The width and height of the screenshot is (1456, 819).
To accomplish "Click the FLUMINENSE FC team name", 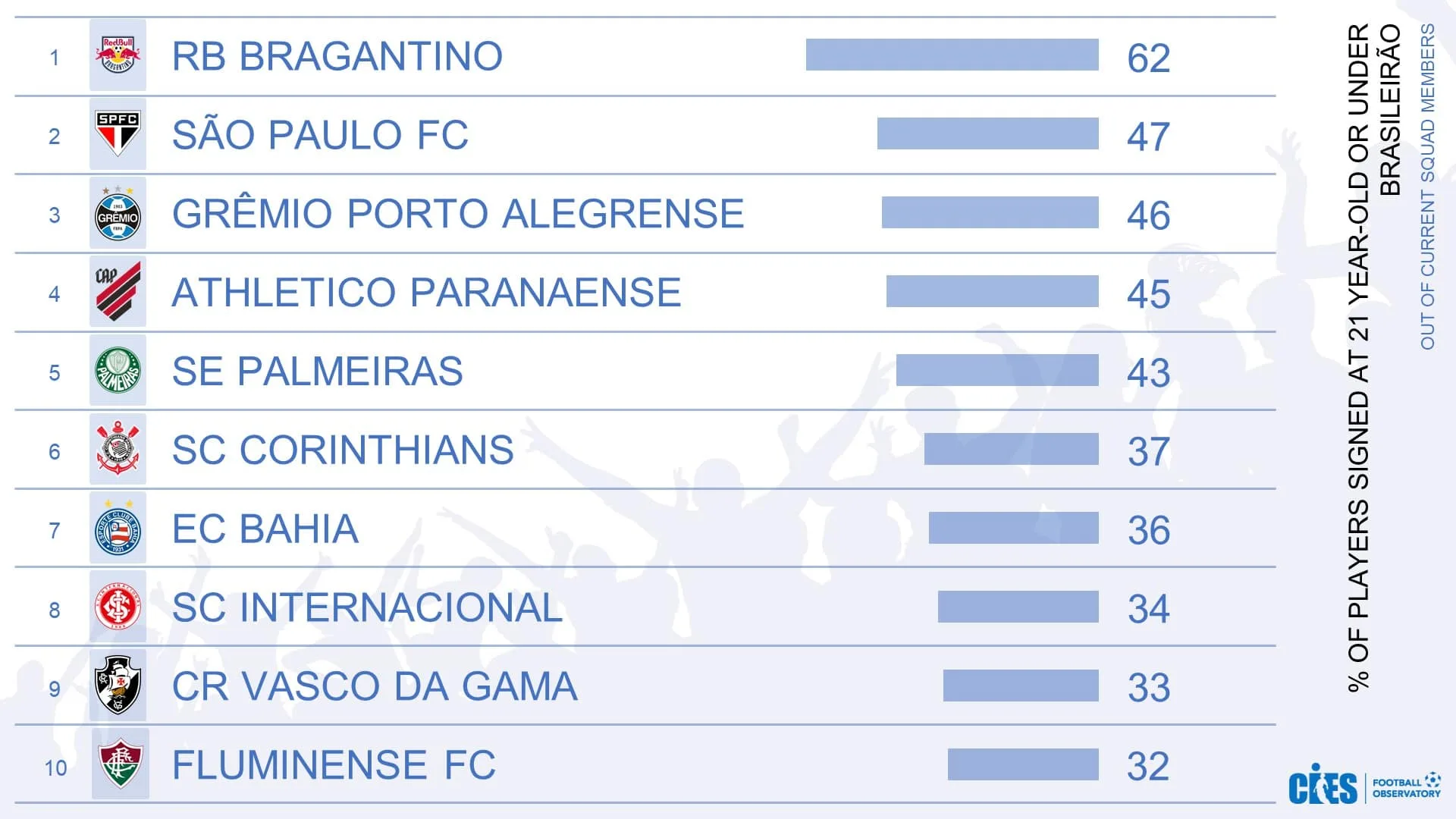I will pyautogui.click(x=334, y=765).
